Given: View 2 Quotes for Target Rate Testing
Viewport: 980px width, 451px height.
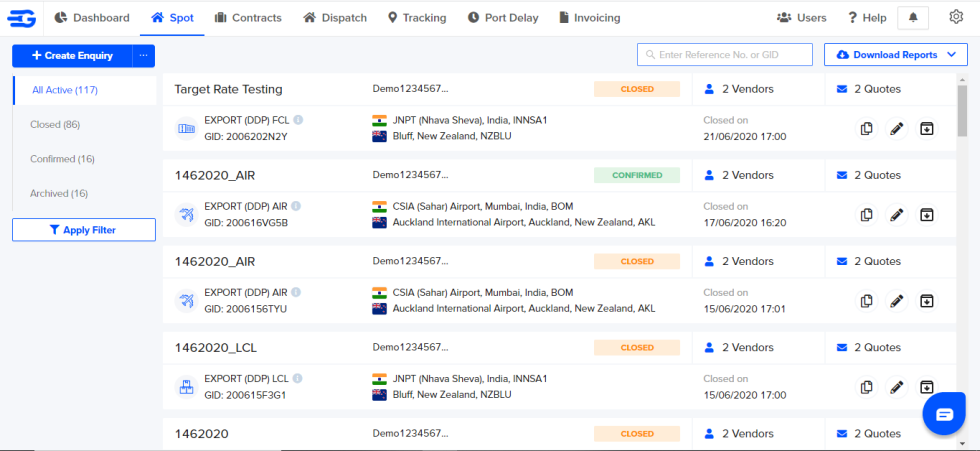Looking at the screenshot, I should click(868, 89).
